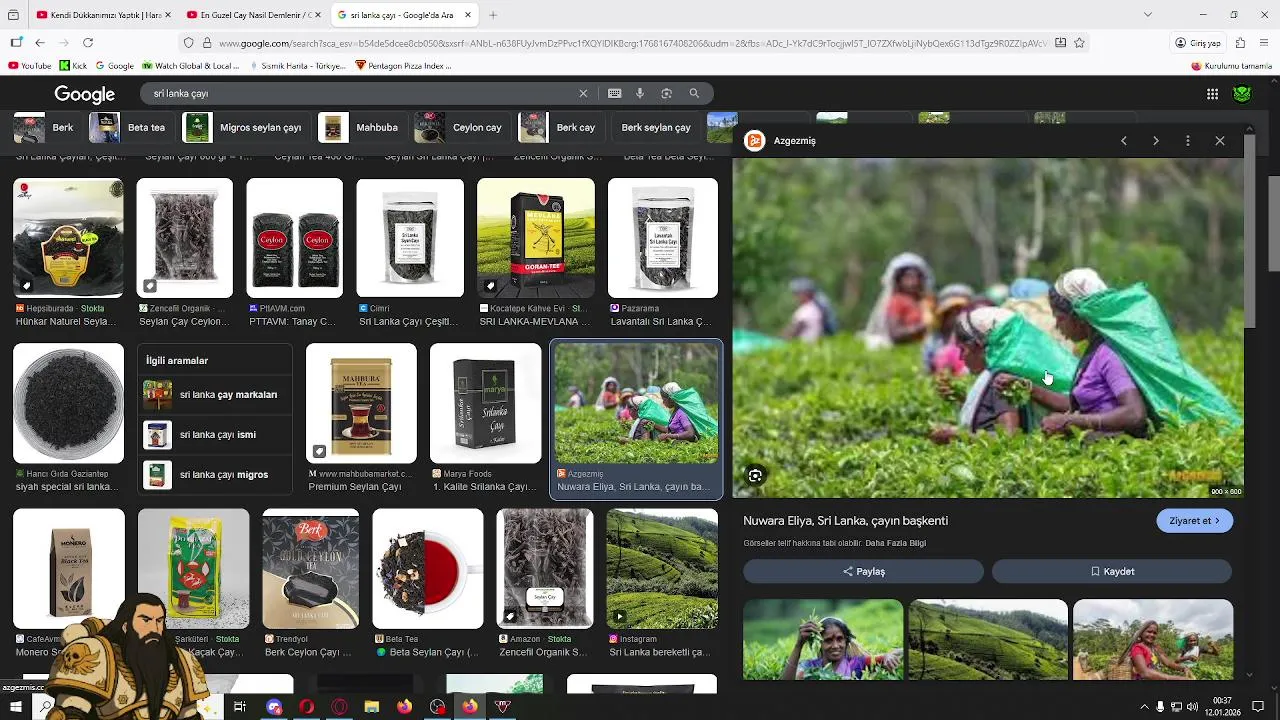Start a voice search with the microphone

tap(640, 93)
